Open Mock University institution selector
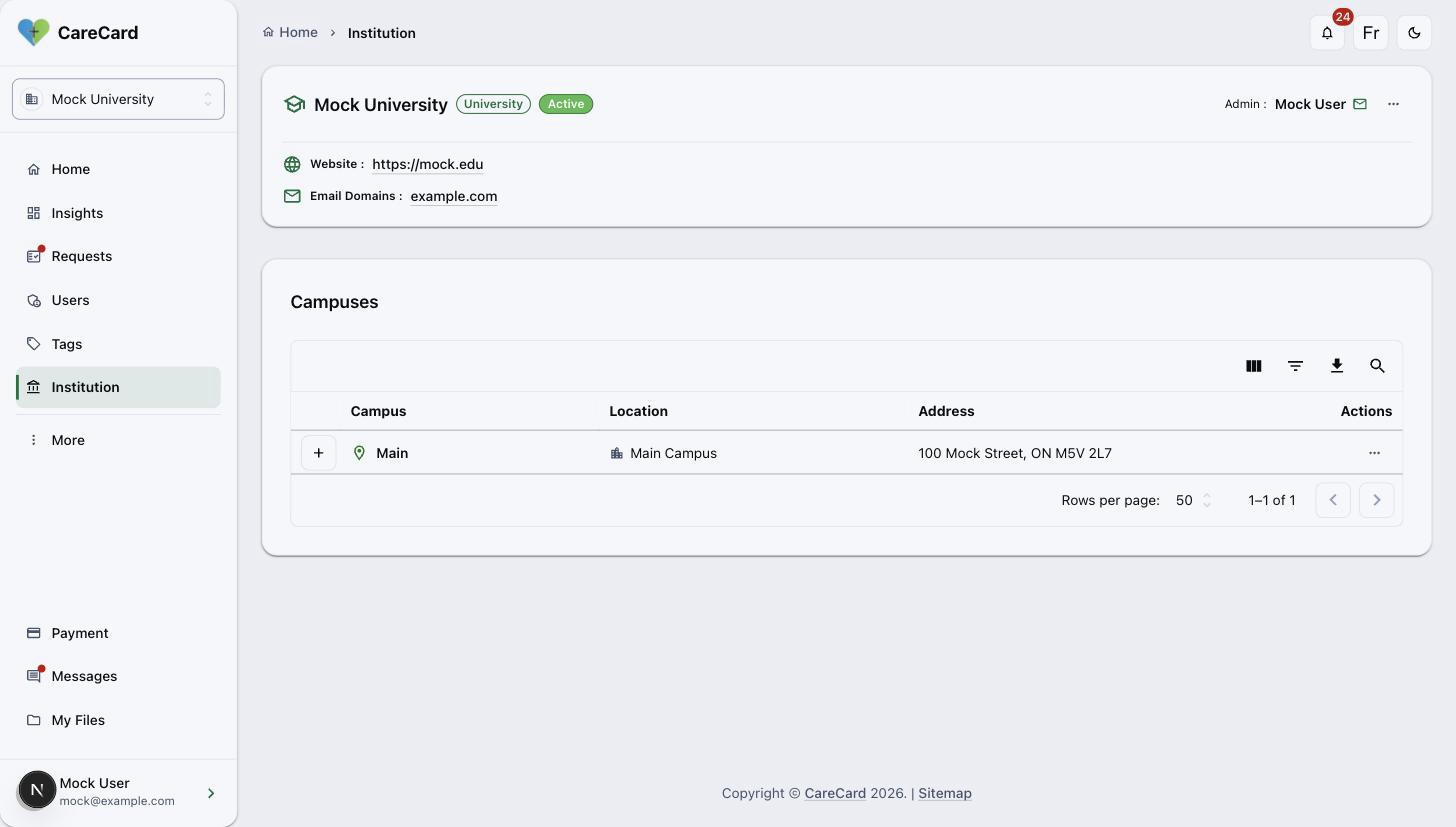 [x=118, y=99]
